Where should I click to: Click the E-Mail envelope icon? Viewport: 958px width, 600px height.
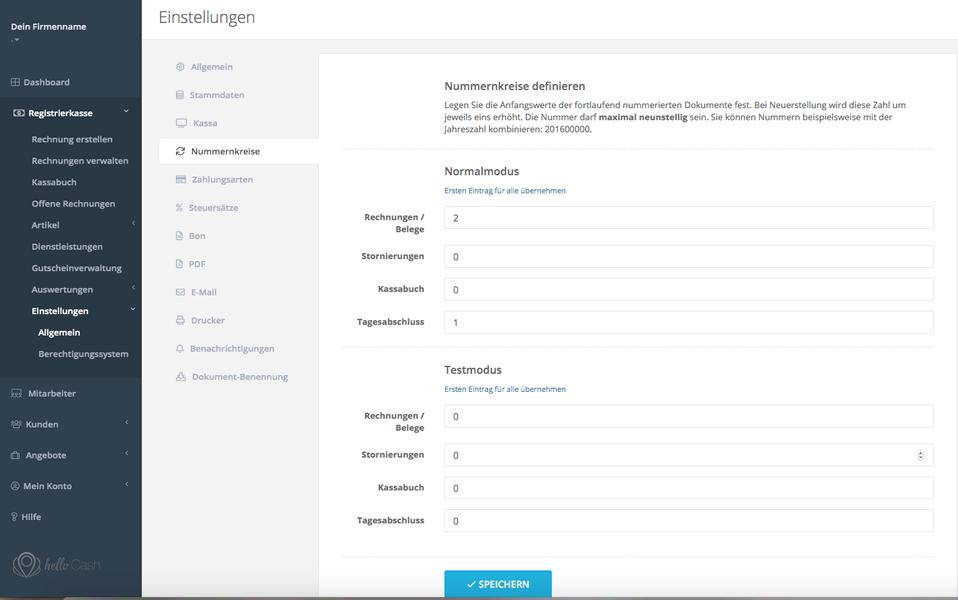pos(180,292)
